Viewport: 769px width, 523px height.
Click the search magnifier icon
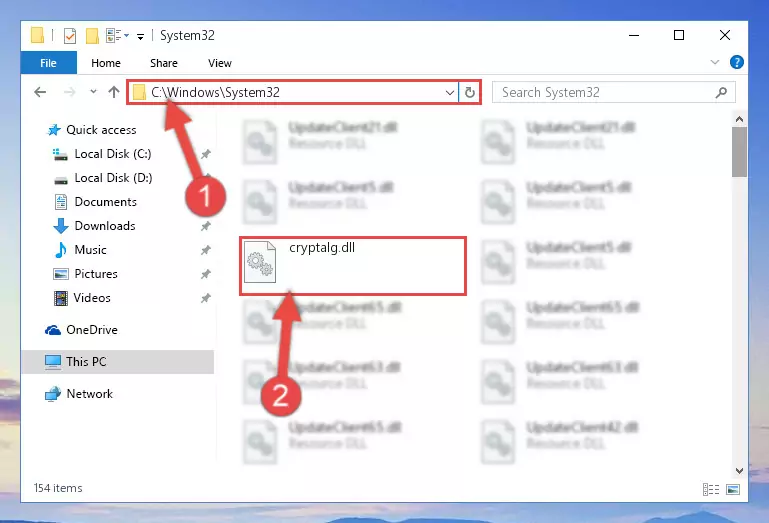[x=721, y=92]
